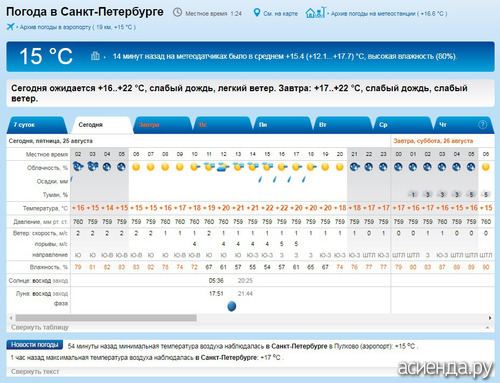Open airport weather archive link
The height and width of the screenshot is (383, 500).
click(x=77, y=27)
